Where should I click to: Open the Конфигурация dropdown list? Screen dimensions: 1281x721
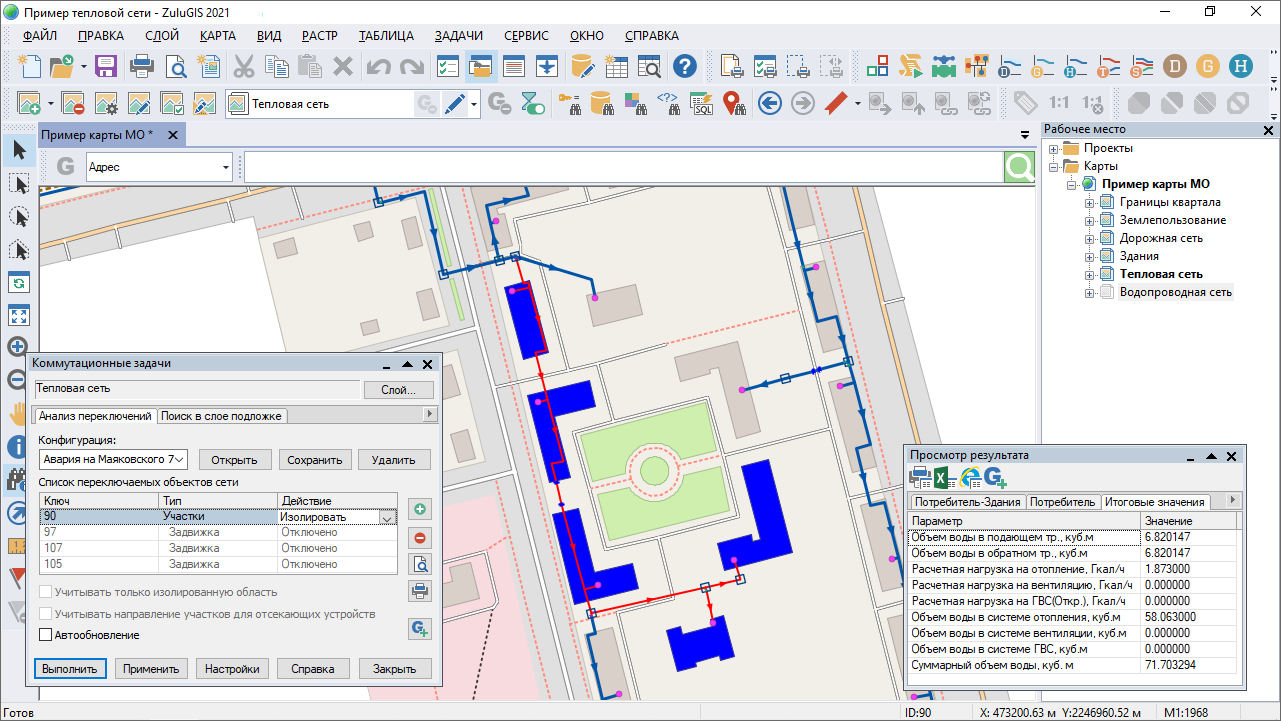(178, 460)
